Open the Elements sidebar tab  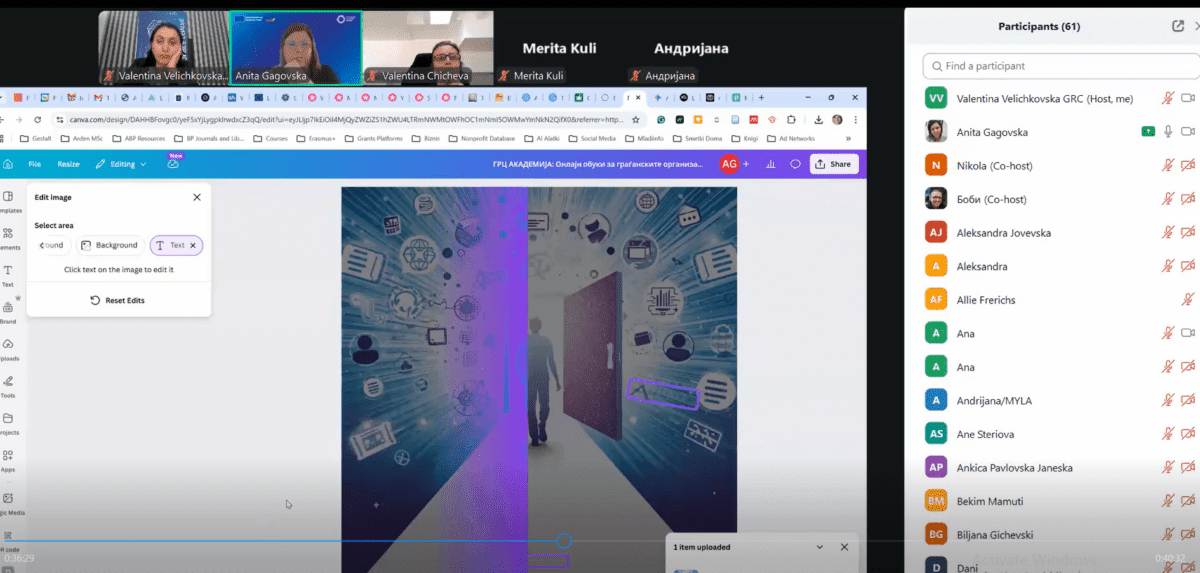[8, 239]
